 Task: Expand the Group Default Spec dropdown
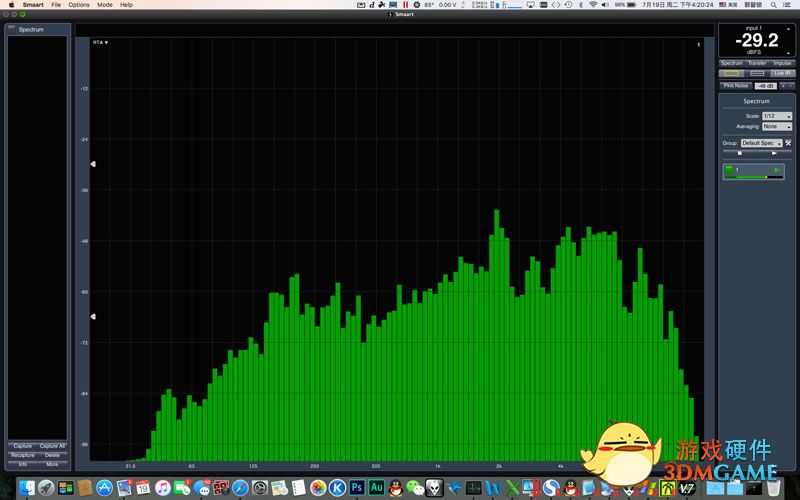tap(761, 143)
